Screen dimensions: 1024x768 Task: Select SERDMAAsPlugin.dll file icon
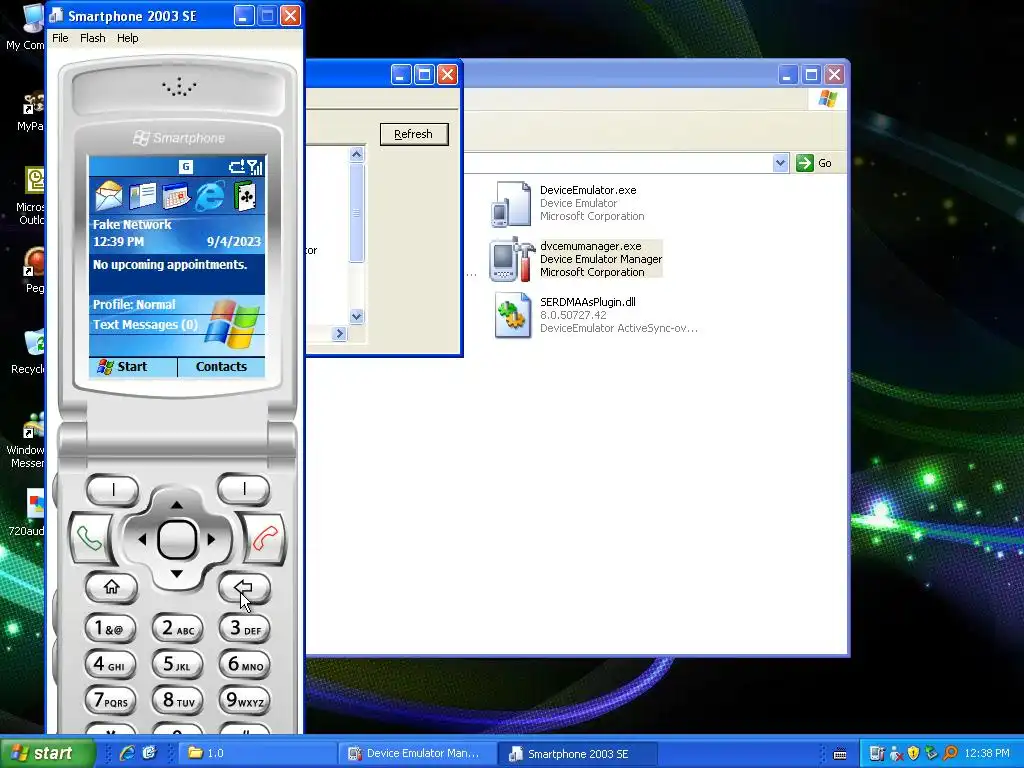(512, 315)
